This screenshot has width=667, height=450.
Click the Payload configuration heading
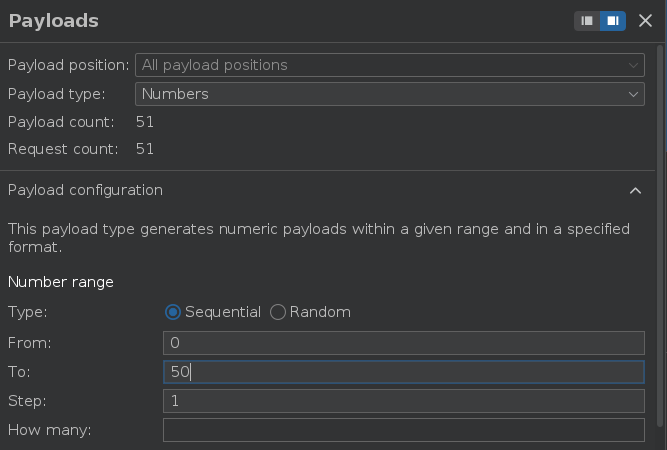pos(85,190)
